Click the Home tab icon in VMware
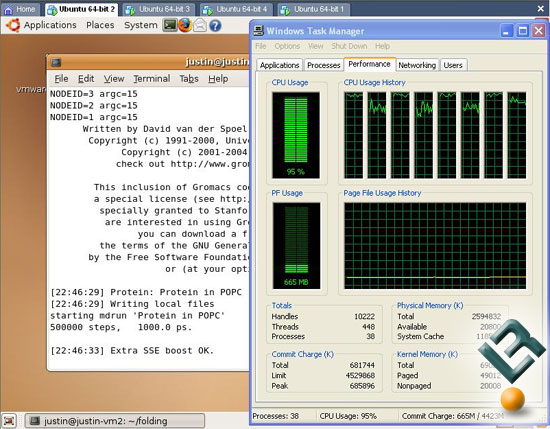Screen dimensions: 550x429 pyautogui.click(x=8, y=9)
